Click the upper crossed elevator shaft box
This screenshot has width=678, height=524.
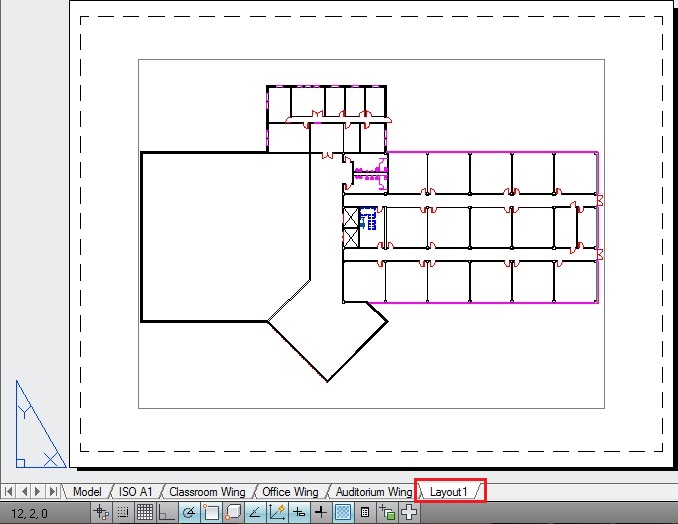coord(351,217)
